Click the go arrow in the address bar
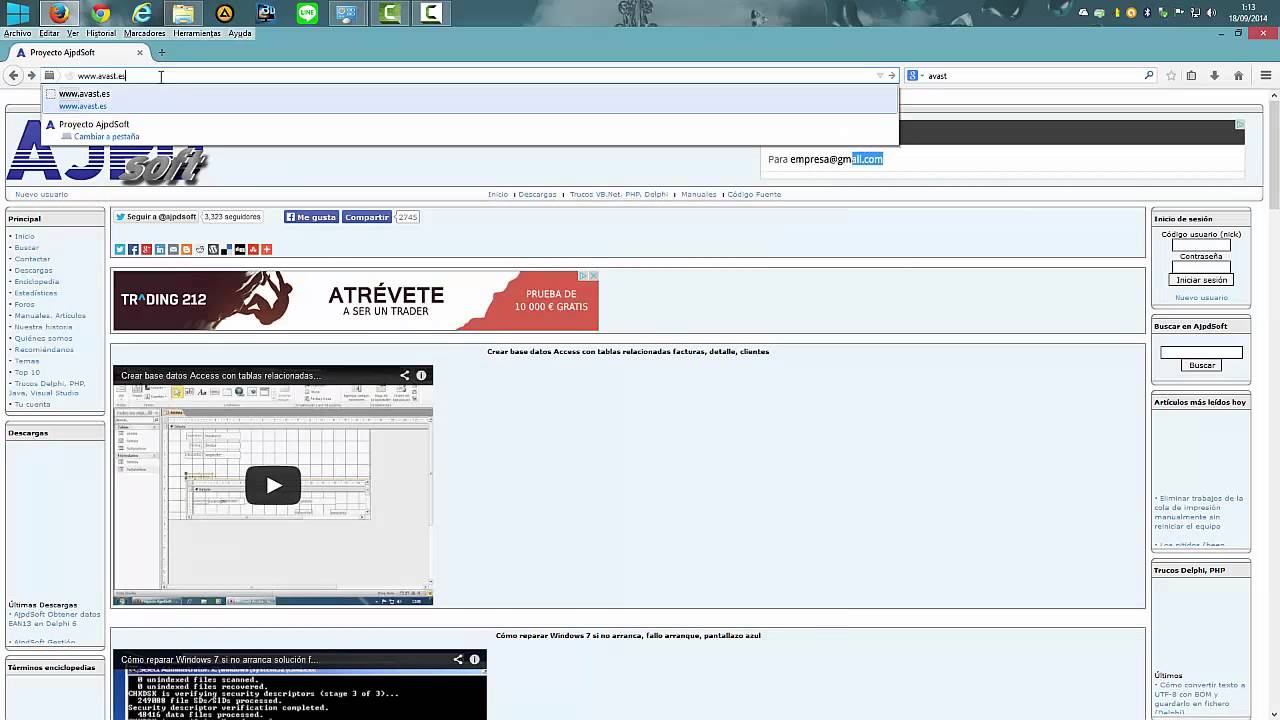Viewport: 1280px width, 720px height. coord(892,75)
